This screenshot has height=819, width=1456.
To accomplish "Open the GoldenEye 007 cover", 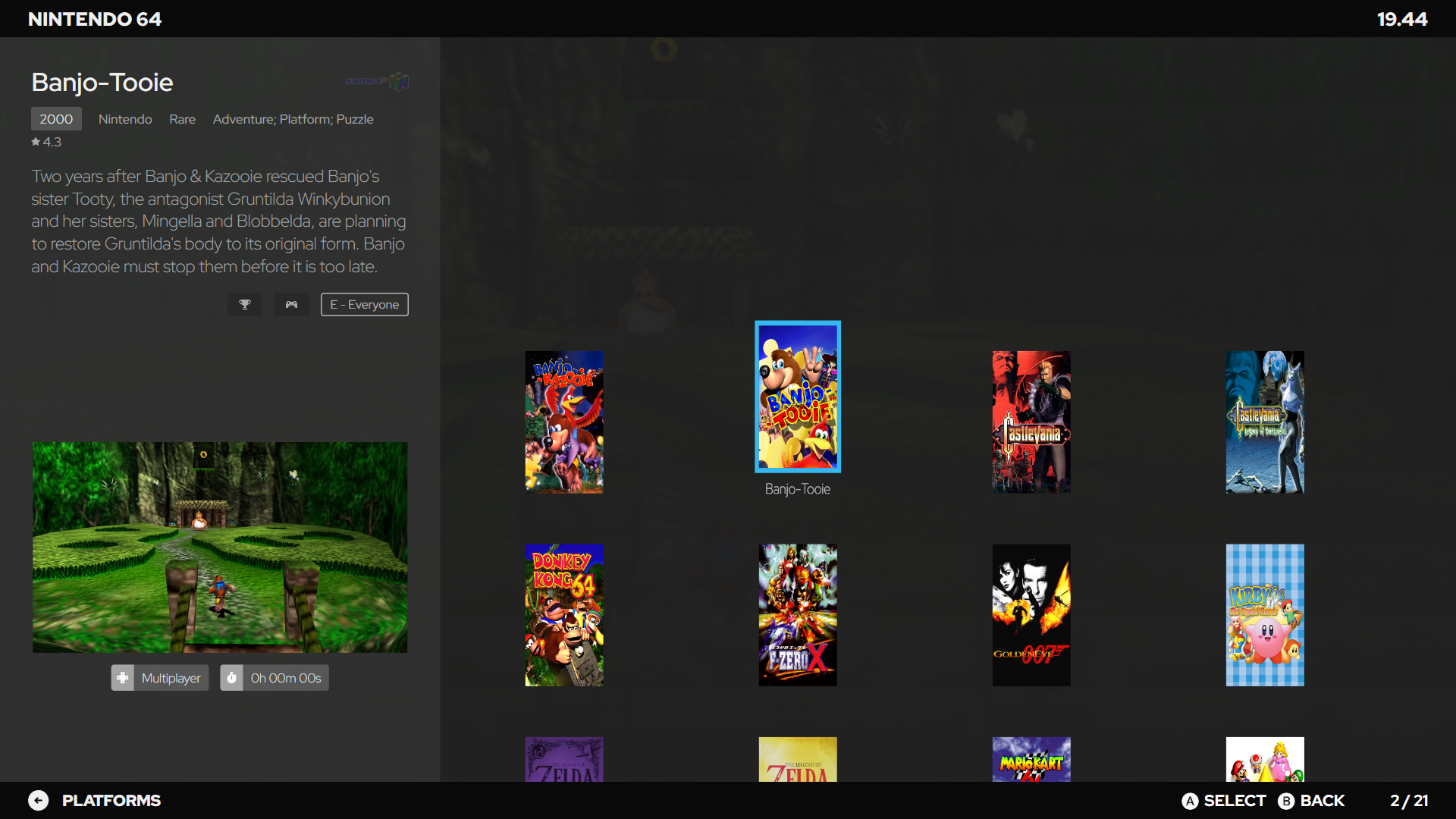I will 1031,615.
